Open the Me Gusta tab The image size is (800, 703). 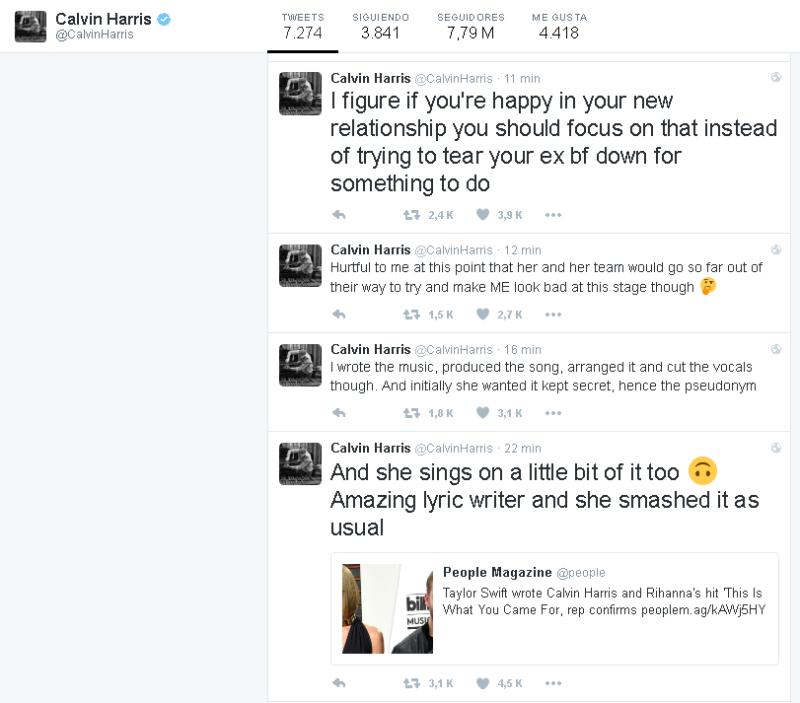coord(559,26)
